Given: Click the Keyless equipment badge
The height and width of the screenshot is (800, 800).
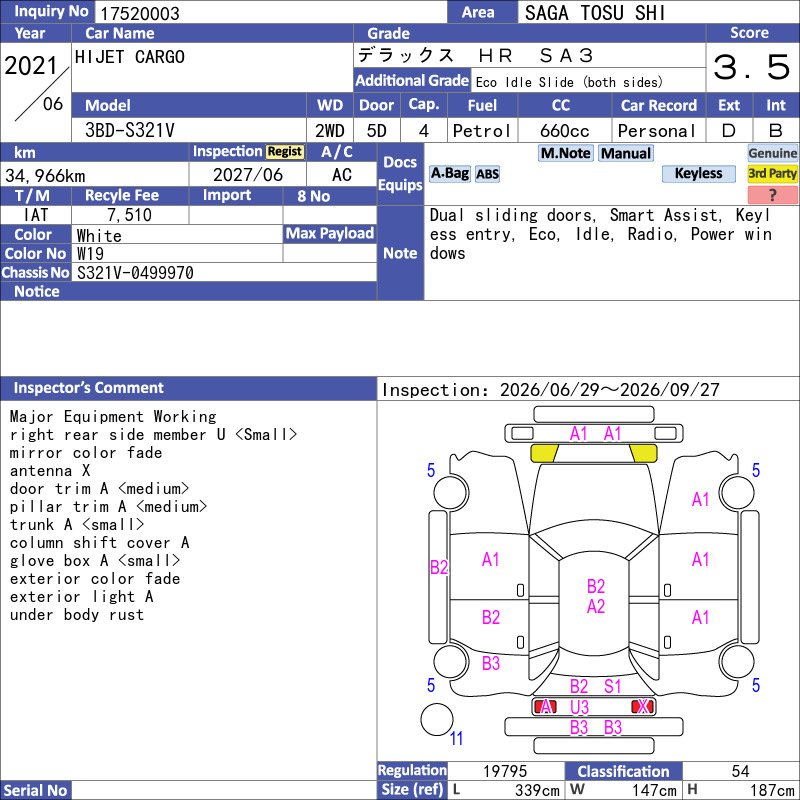Looking at the screenshot, I should click(x=698, y=173).
